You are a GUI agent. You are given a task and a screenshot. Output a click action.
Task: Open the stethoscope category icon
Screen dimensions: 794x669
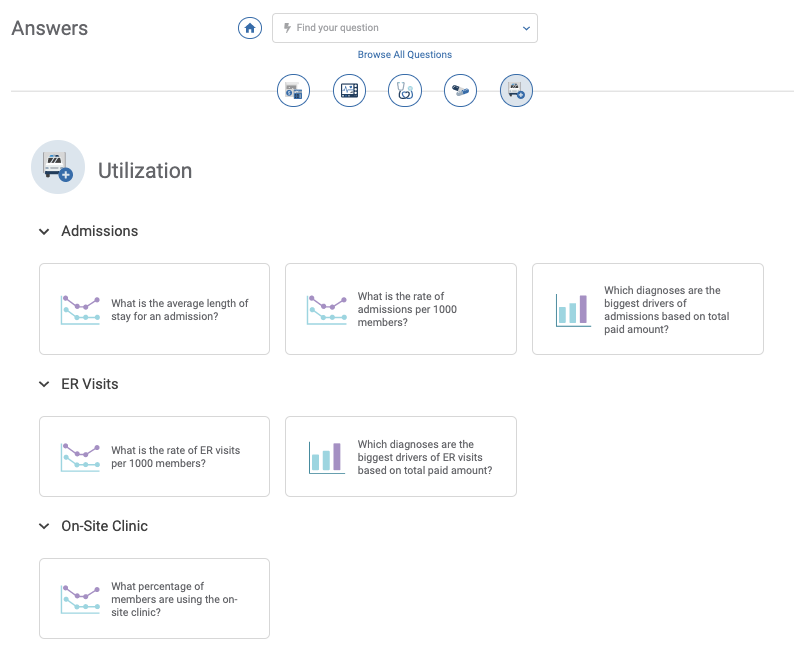pyautogui.click(x=405, y=91)
